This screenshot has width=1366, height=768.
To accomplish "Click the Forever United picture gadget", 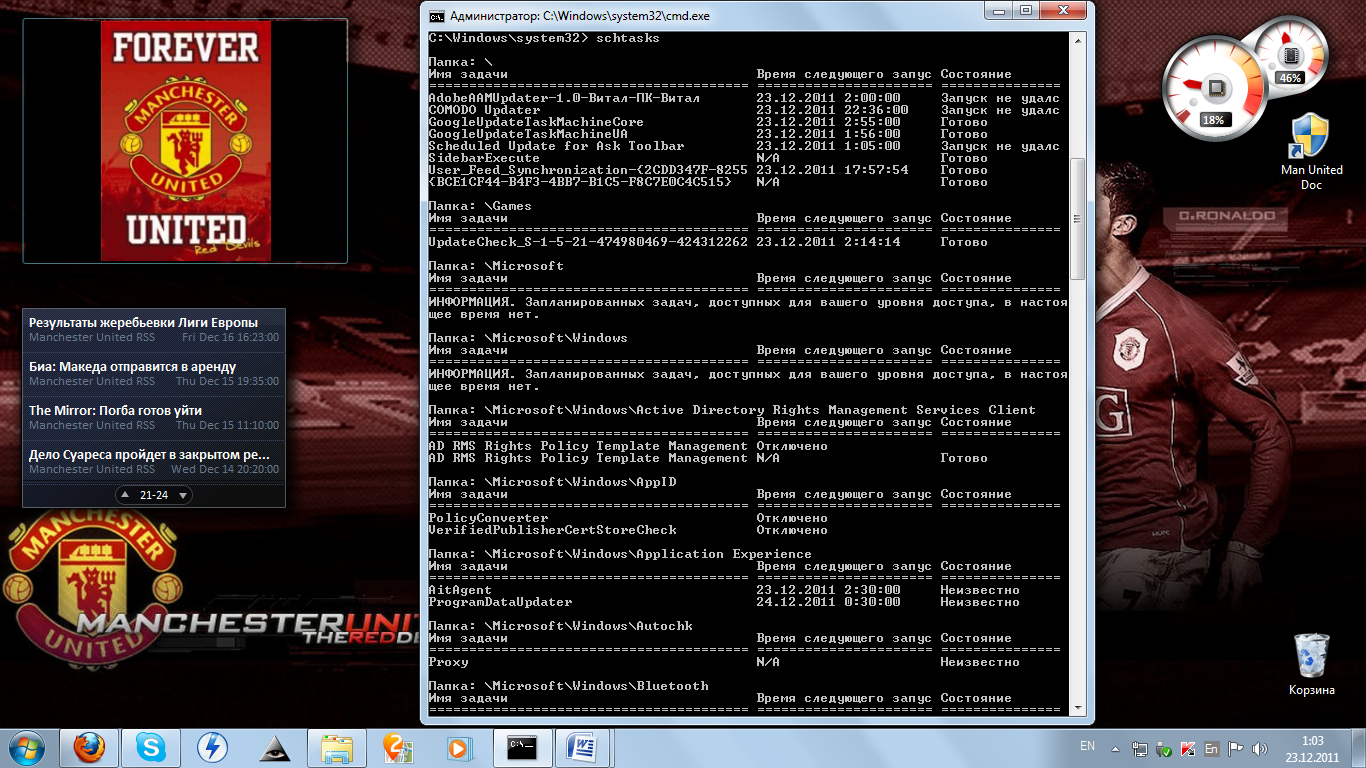I will click(185, 141).
